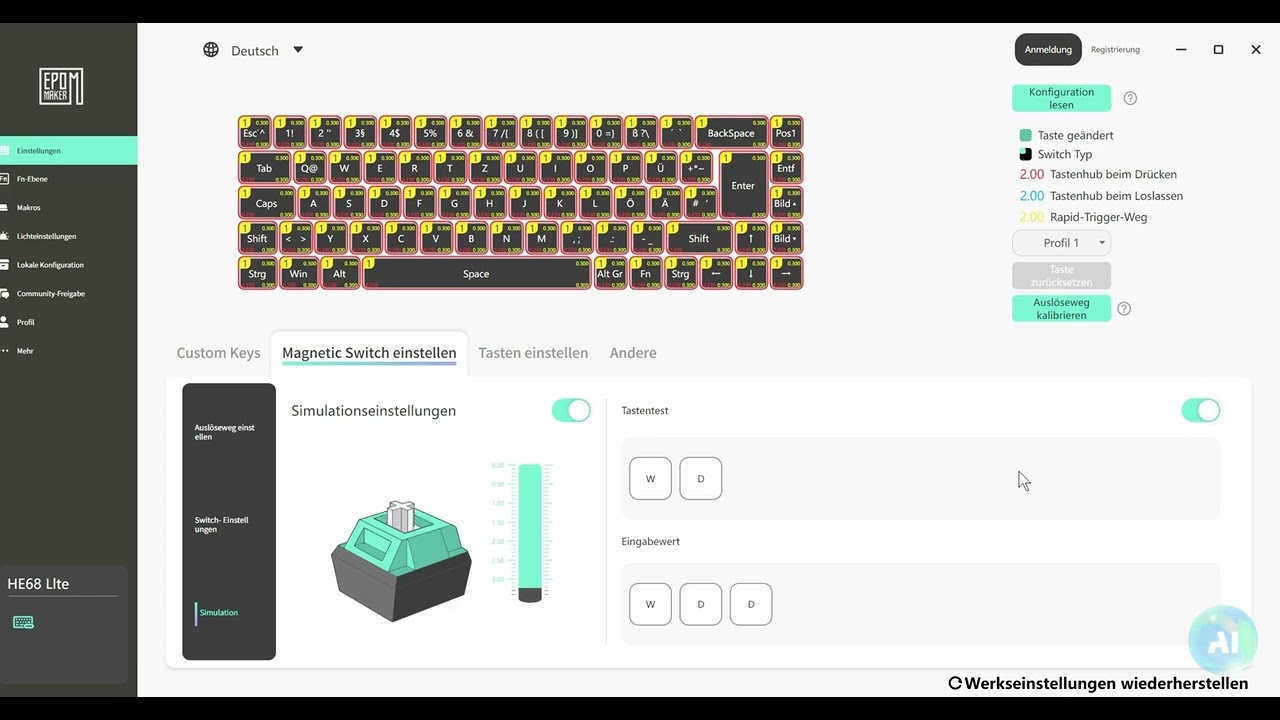Select the Caps key on the keyboard layout
Screen dimensions: 1280x720
coord(266,203)
